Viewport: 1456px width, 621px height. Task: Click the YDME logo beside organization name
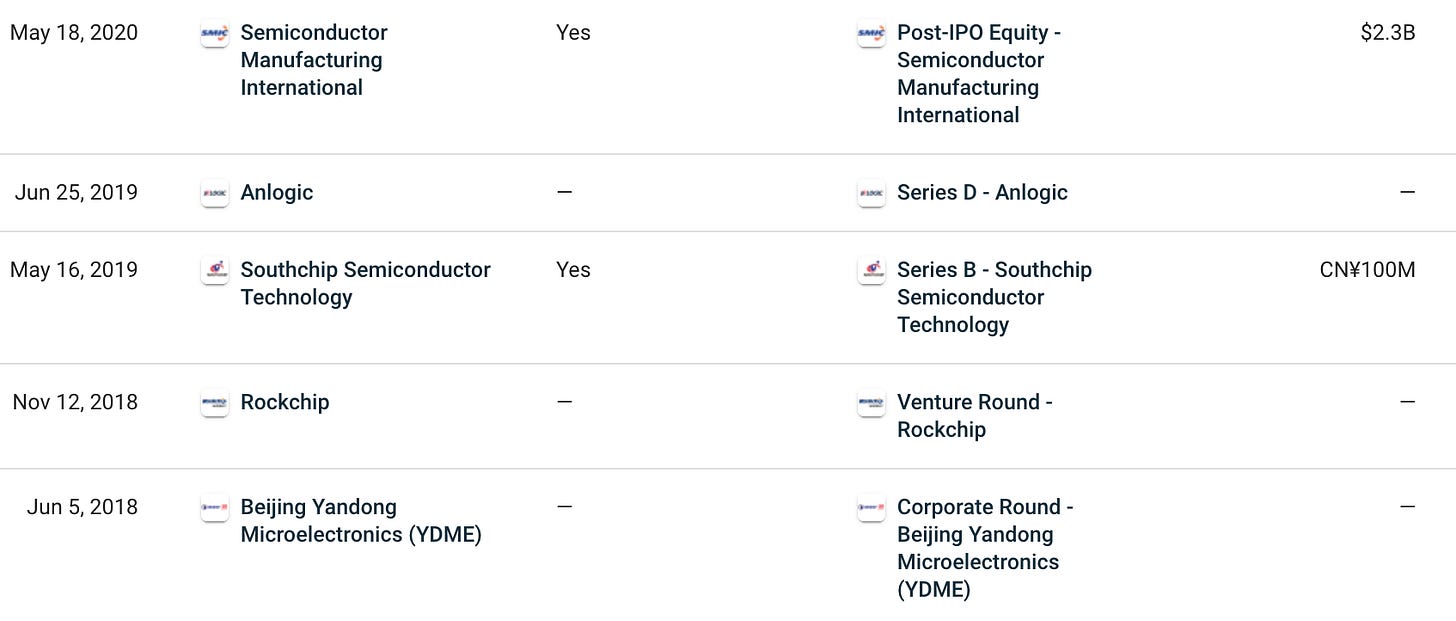215,508
